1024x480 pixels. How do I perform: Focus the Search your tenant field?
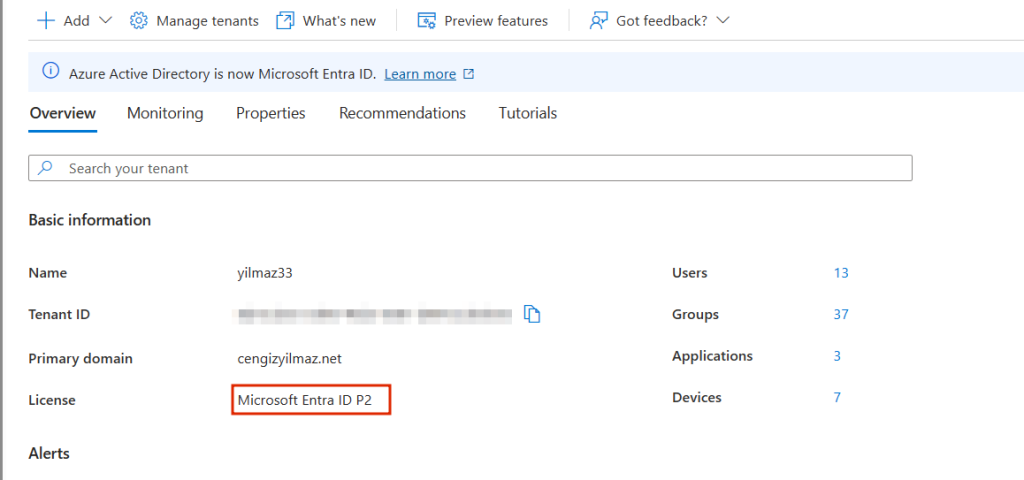click(480, 168)
